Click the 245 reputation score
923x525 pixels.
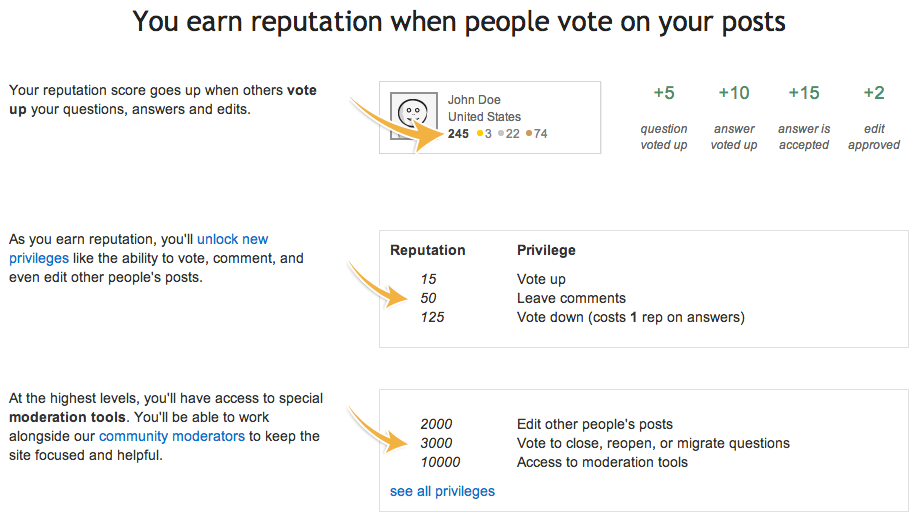458,134
